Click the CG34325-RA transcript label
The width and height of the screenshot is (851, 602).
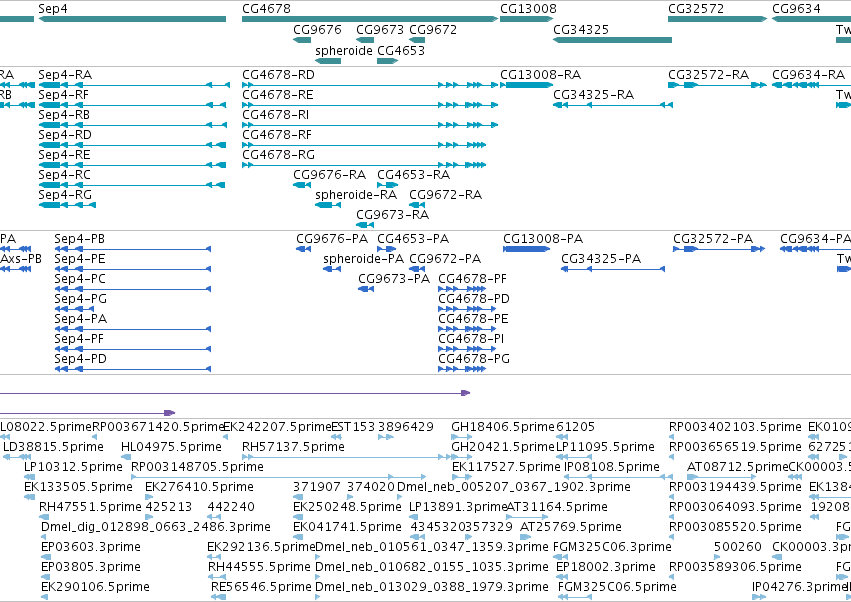pyautogui.click(x=594, y=94)
